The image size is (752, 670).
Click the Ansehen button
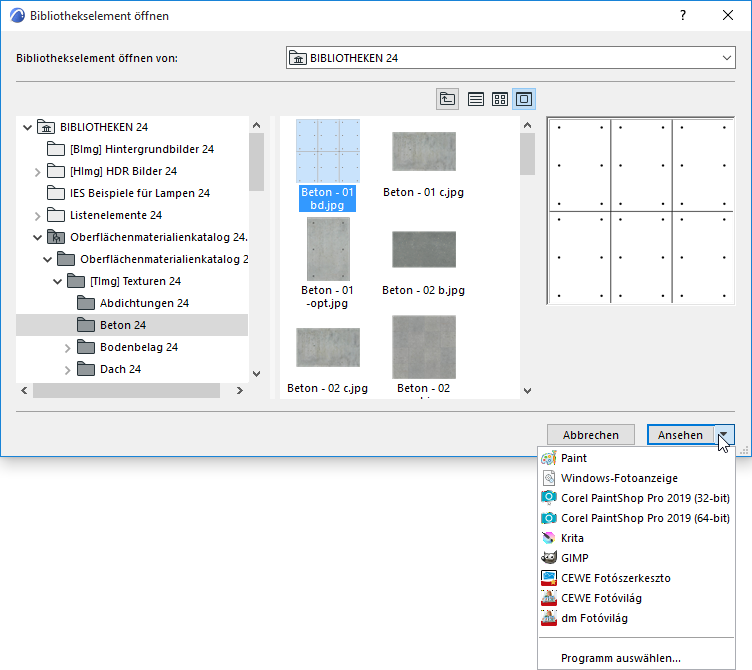coord(681,435)
